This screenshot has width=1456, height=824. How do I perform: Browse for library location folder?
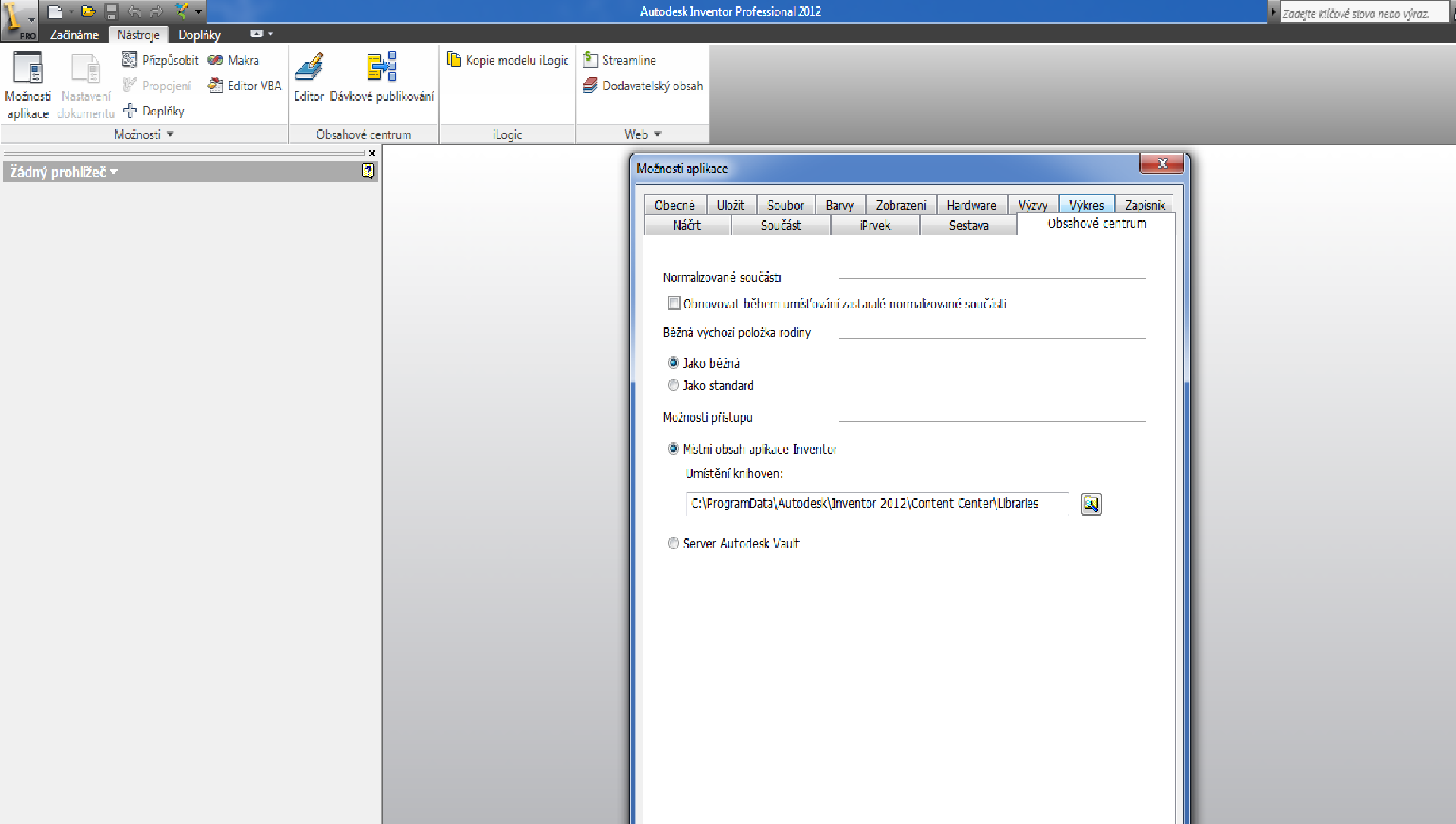1091,504
